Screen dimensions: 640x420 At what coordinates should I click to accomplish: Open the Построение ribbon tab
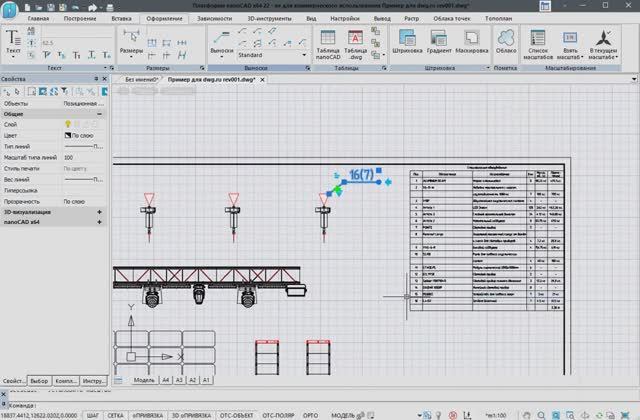[x=80, y=18]
